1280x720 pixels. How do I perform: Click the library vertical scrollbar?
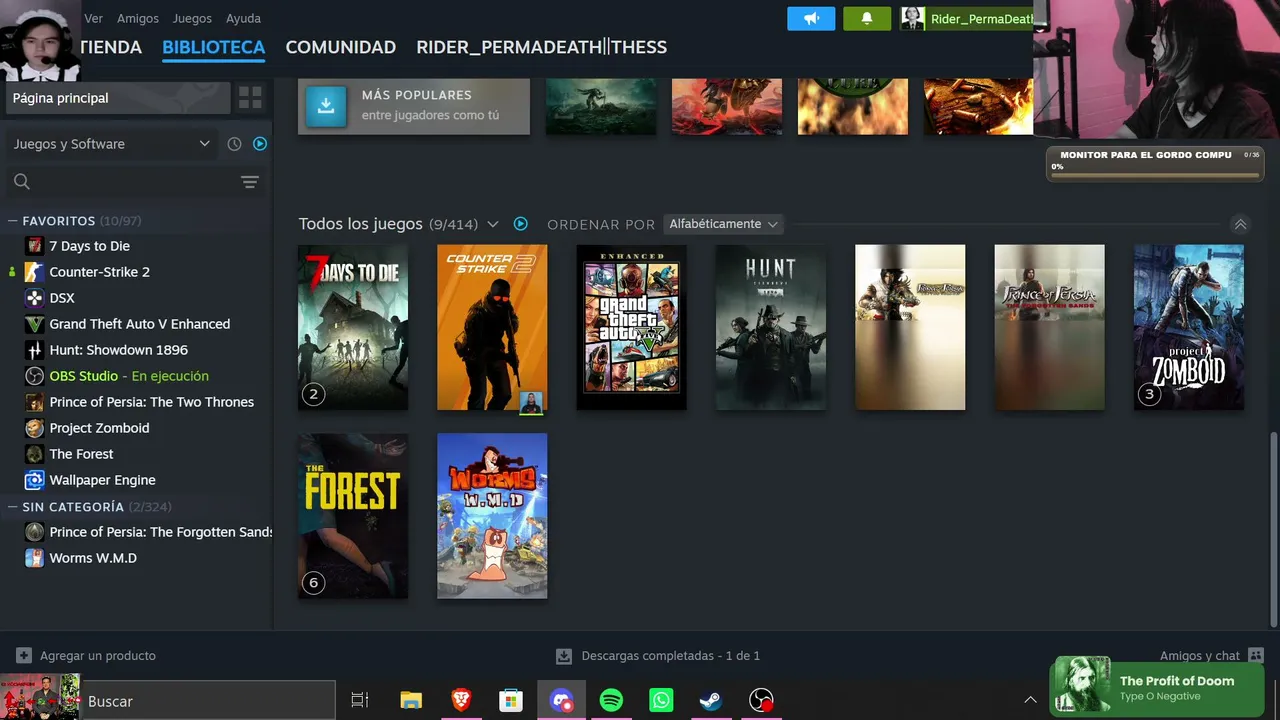pyautogui.click(x=1274, y=530)
